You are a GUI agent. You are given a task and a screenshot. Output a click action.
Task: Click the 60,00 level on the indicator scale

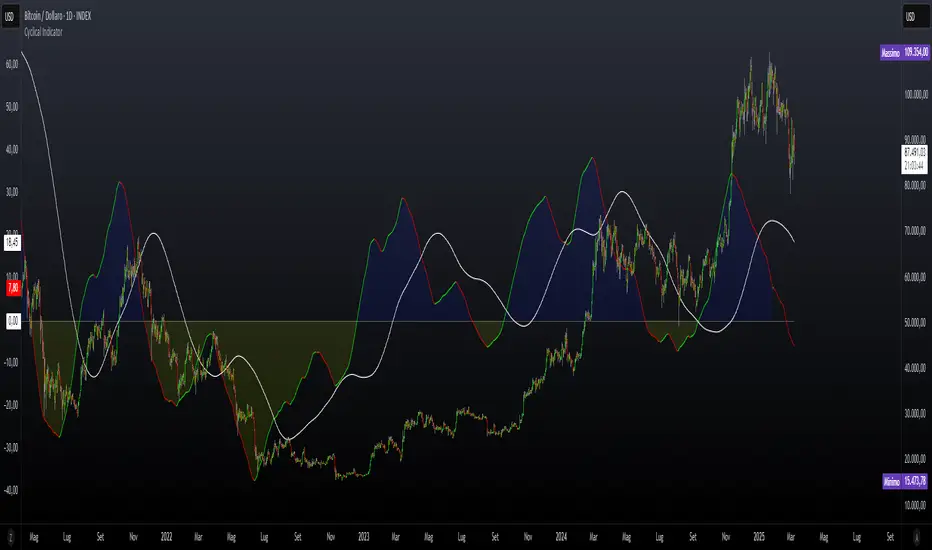tap(12, 64)
